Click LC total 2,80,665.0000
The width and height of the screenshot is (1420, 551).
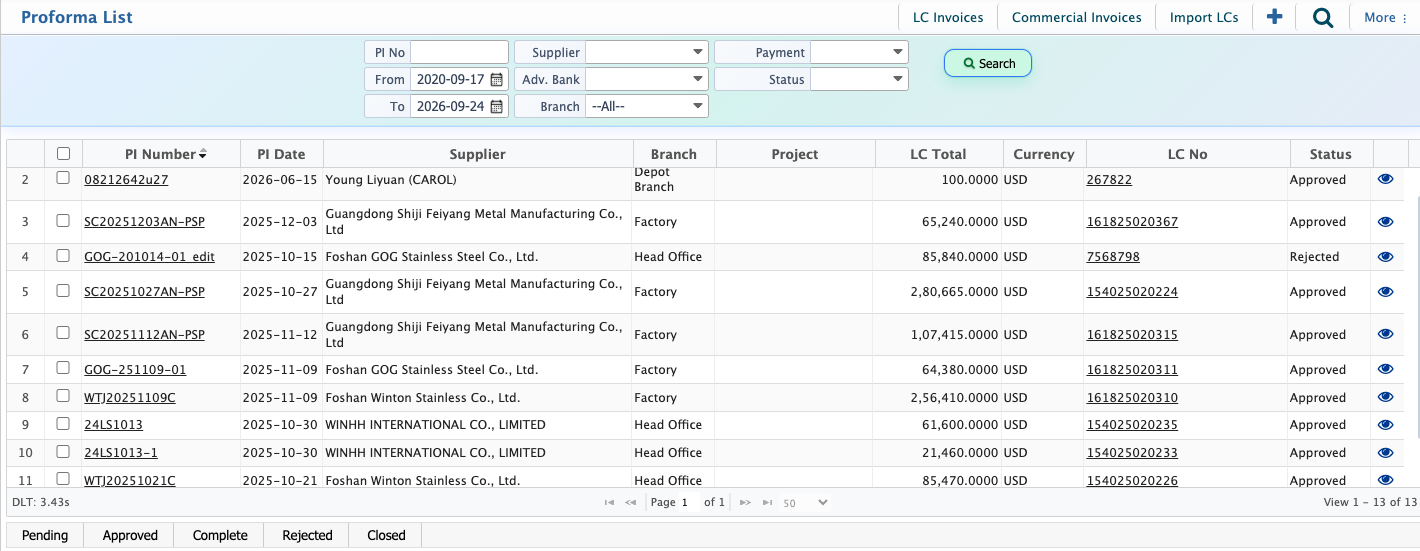(x=954, y=292)
